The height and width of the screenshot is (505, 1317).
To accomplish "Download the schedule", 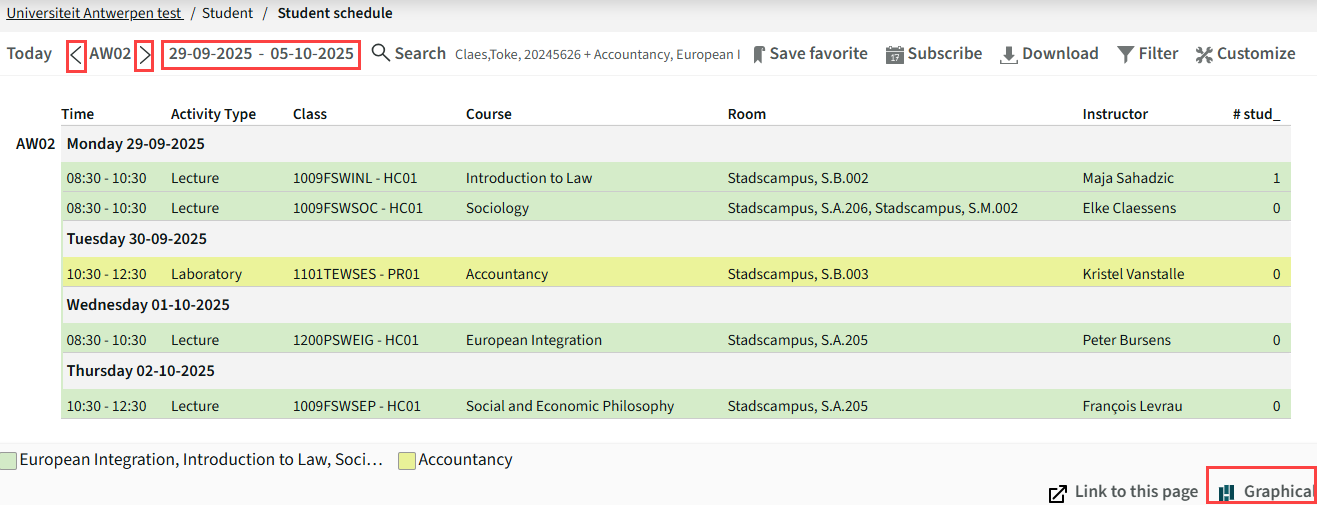I will [1049, 54].
